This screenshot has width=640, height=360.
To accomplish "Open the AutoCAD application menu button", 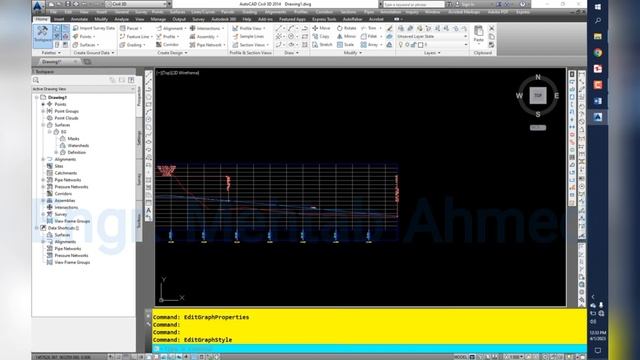I will click(38, 6).
